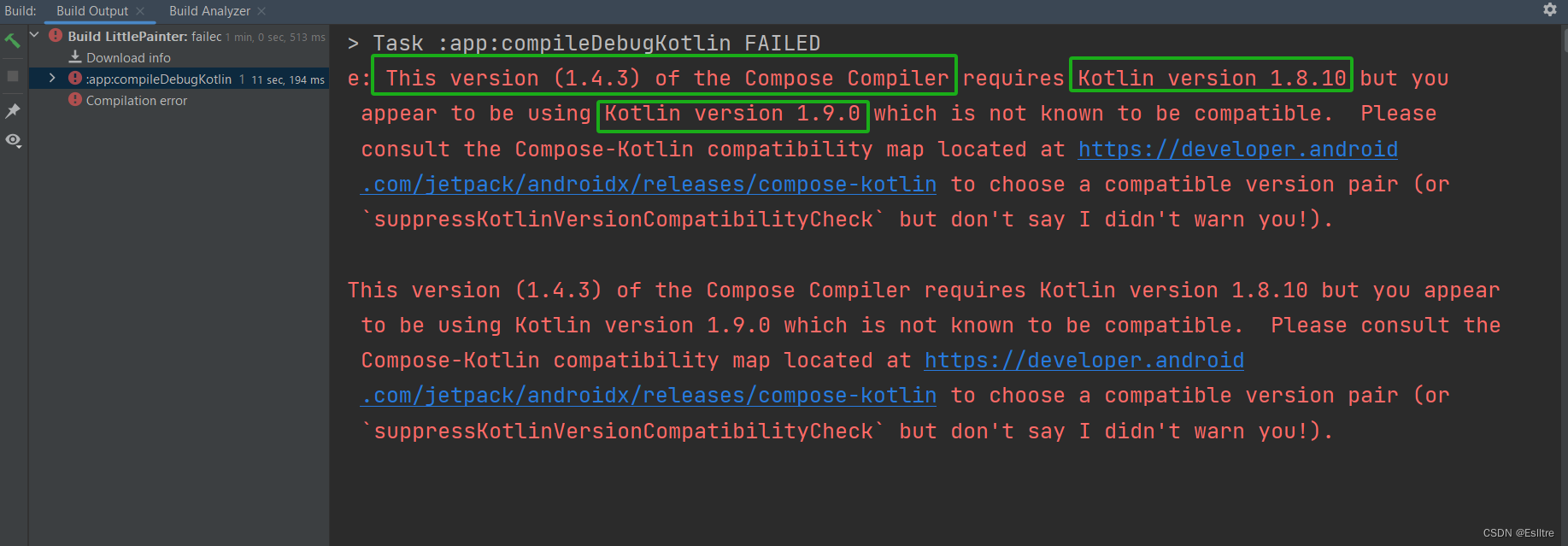This screenshot has height=546, width=1568.
Task: Select the Compilation error entry
Action: [x=137, y=100]
